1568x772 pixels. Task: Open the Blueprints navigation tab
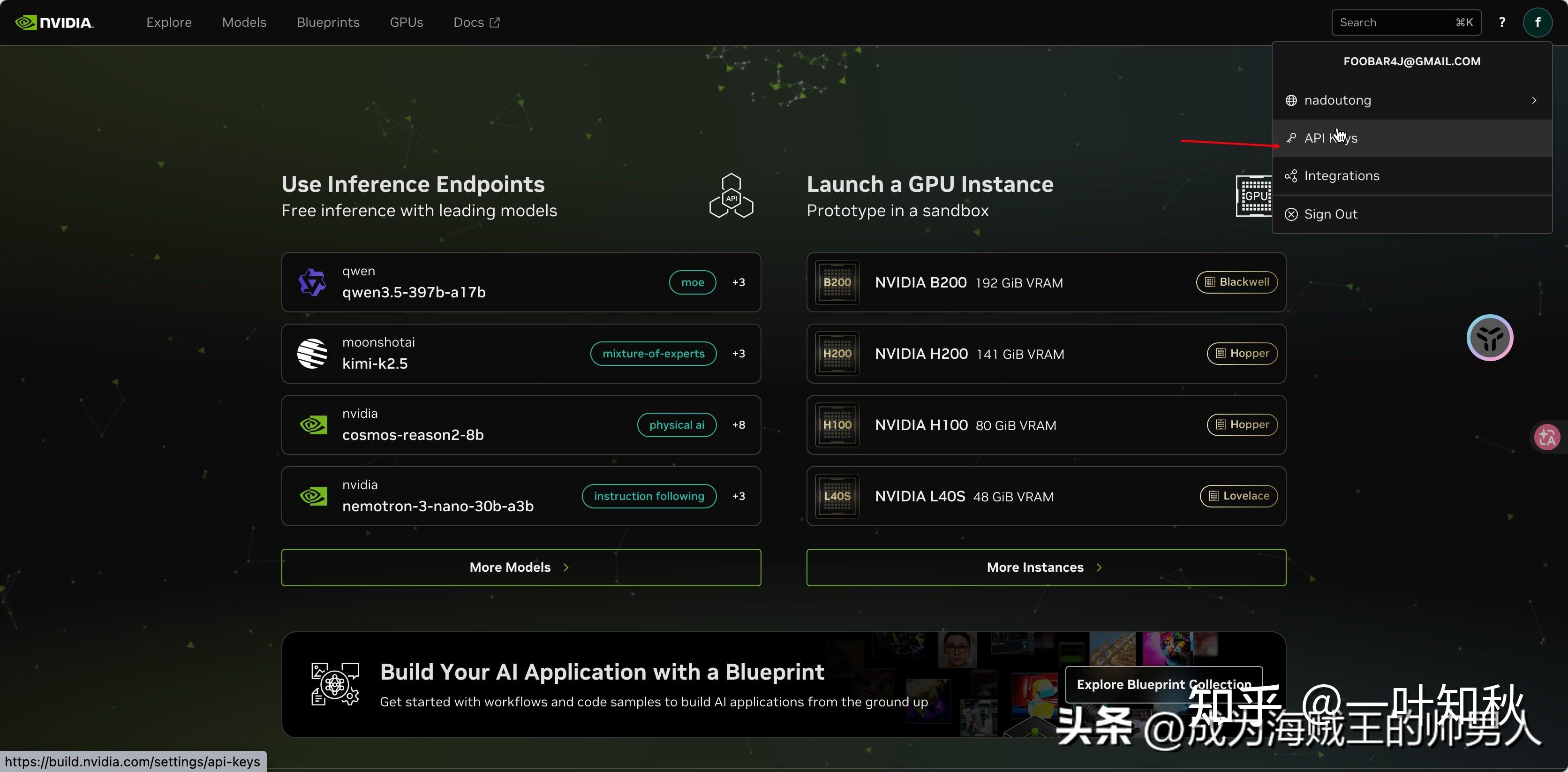[x=327, y=23]
